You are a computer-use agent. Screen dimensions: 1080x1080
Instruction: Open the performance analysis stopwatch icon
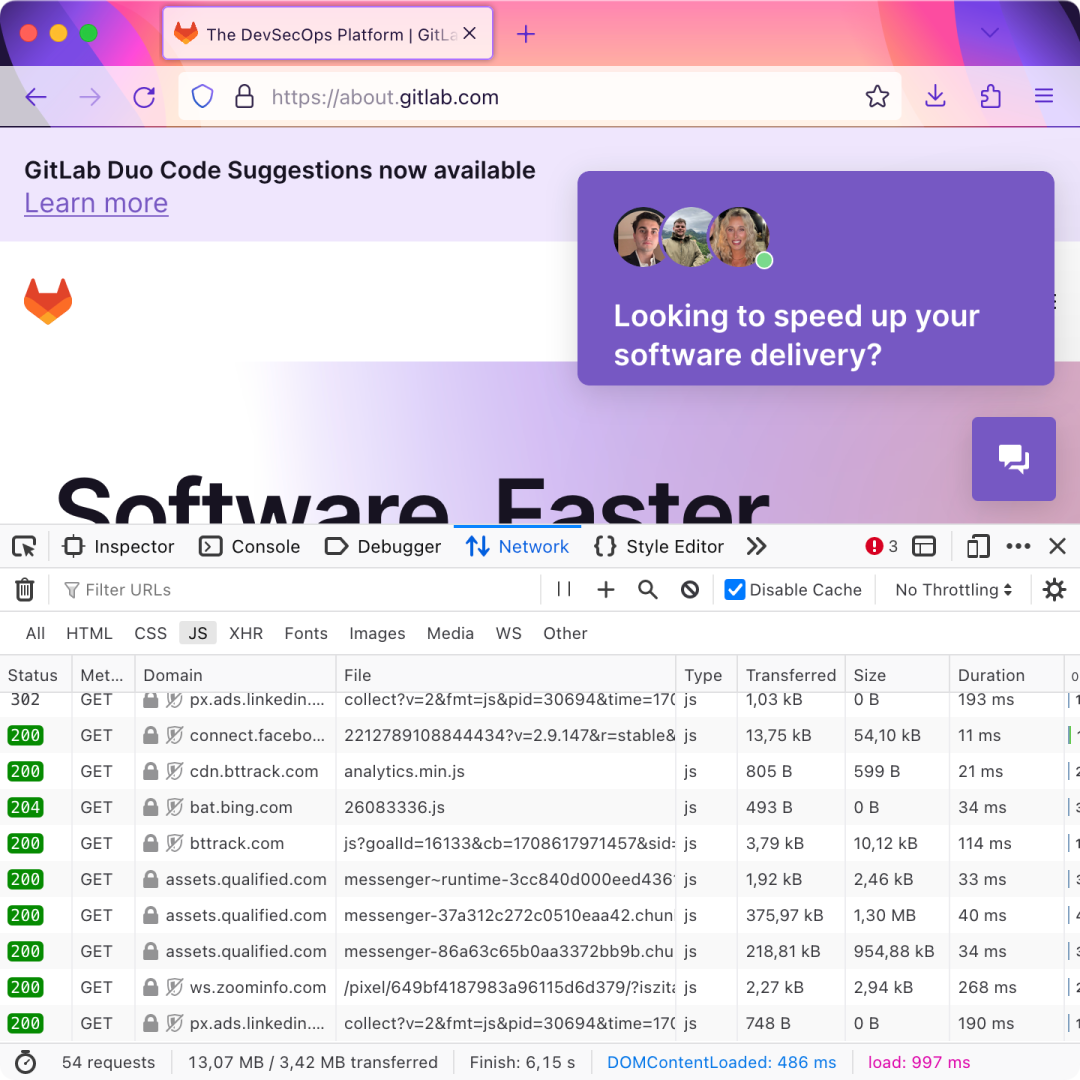[x=26, y=1062]
